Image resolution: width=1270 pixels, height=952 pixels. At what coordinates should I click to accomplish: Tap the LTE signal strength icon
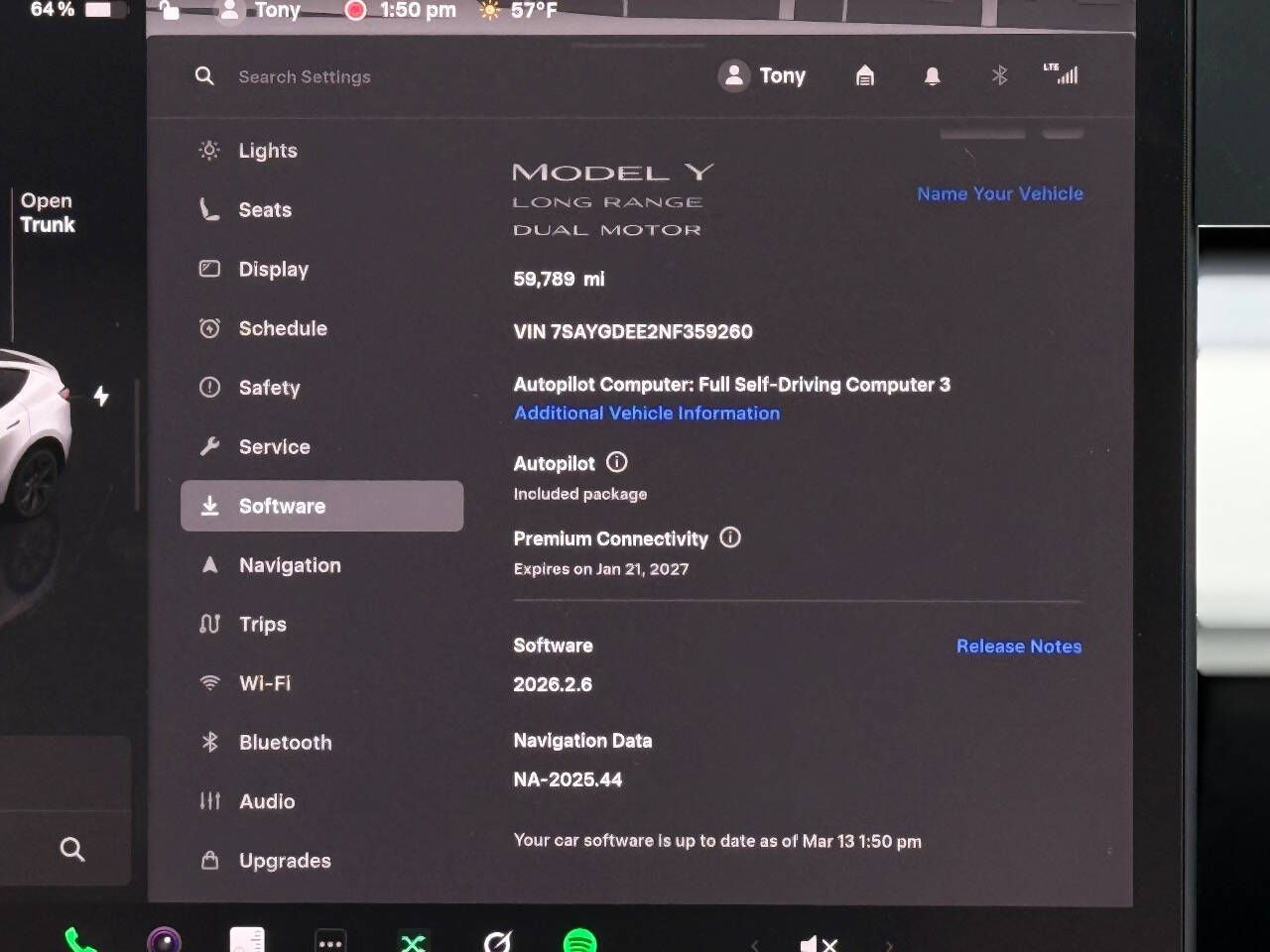pos(1061,74)
